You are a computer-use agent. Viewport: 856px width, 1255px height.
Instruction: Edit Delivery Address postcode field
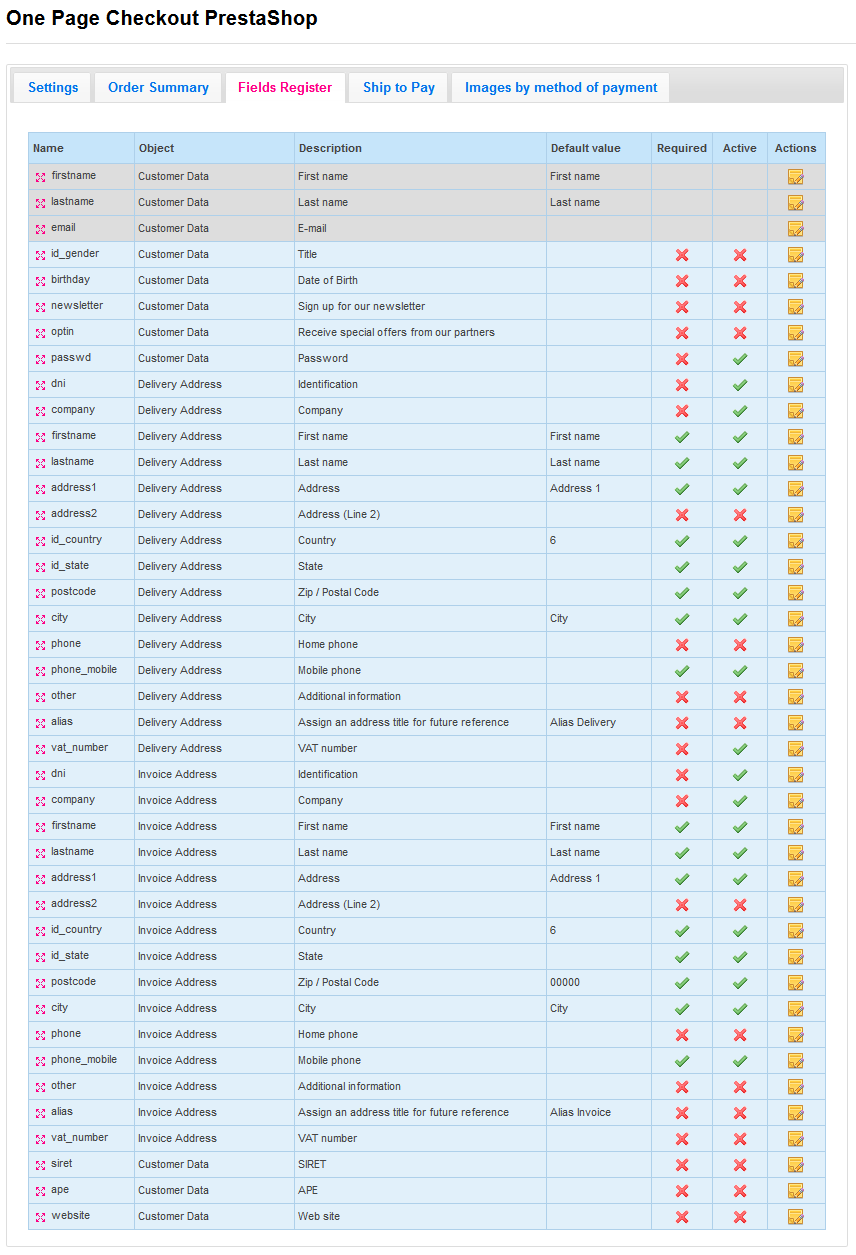[x=796, y=593]
